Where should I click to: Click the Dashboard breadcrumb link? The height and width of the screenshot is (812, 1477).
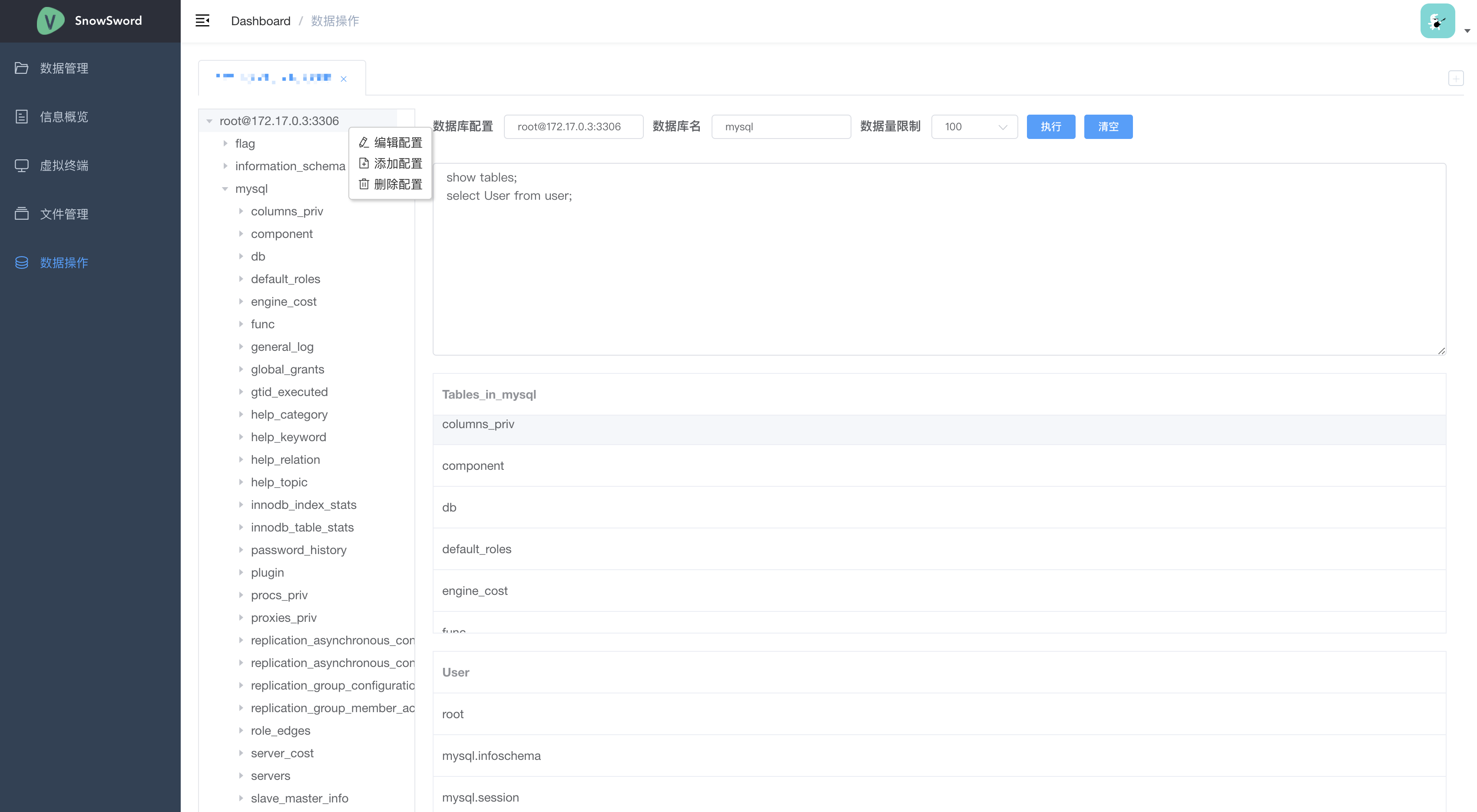click(x=260, y=21)
